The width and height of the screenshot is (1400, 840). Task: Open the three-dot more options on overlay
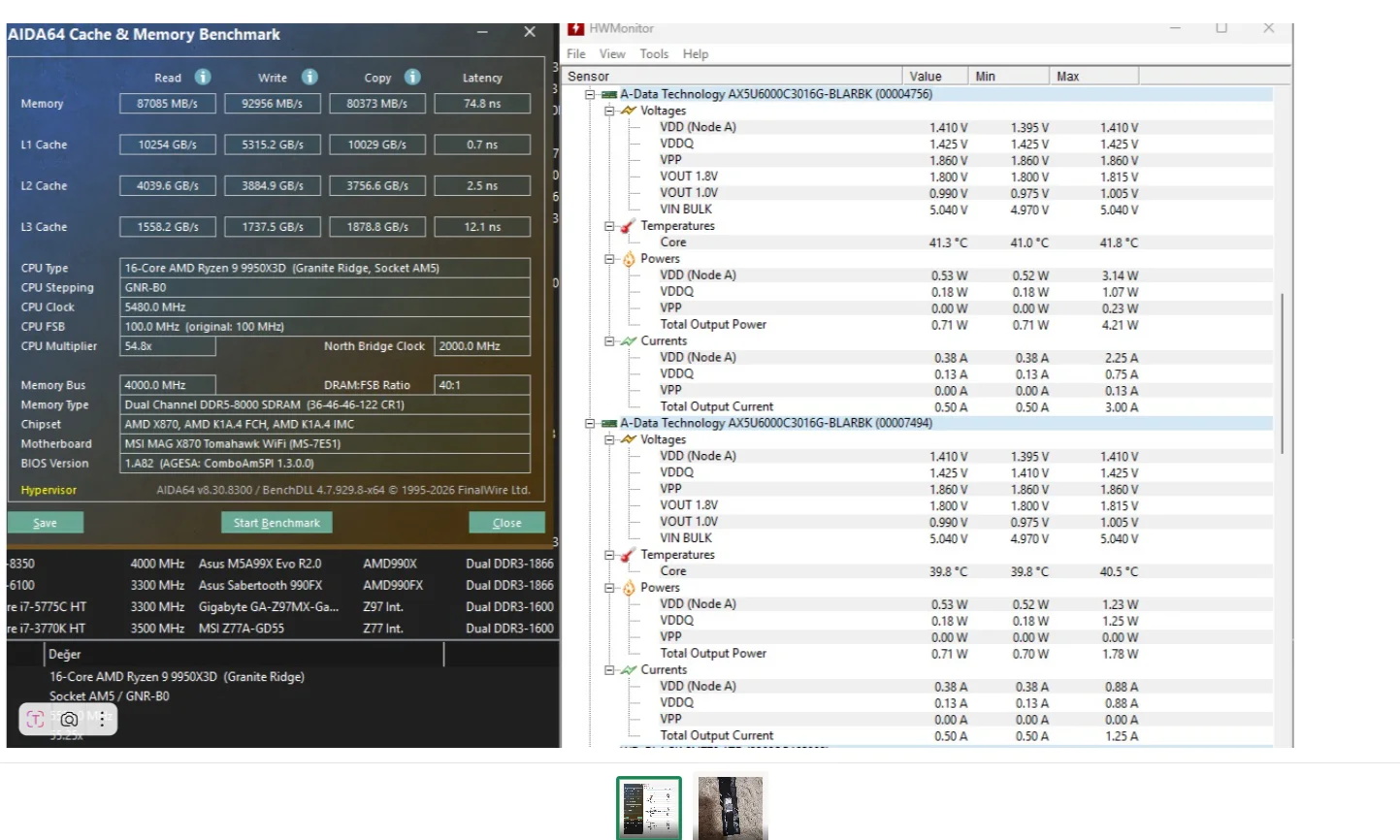click(x=102, y=720)
